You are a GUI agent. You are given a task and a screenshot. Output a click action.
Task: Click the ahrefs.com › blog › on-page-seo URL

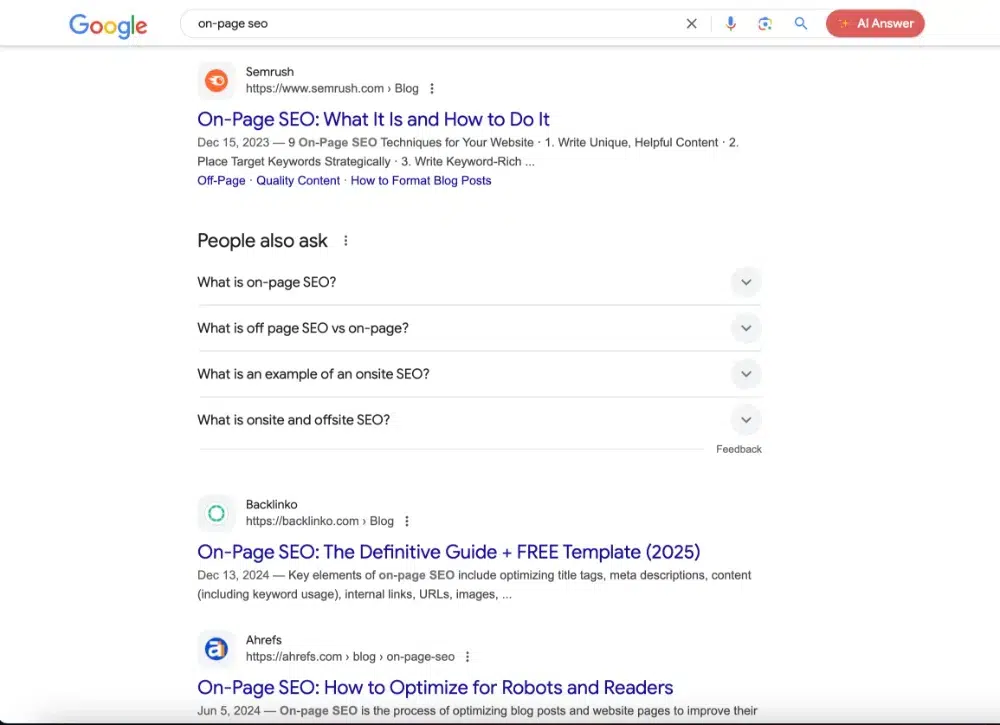[x=350, y=657]
